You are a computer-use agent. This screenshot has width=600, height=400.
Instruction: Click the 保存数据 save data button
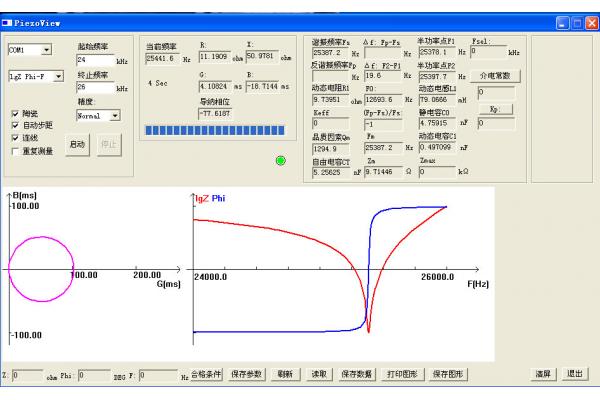tap(357, 374)
